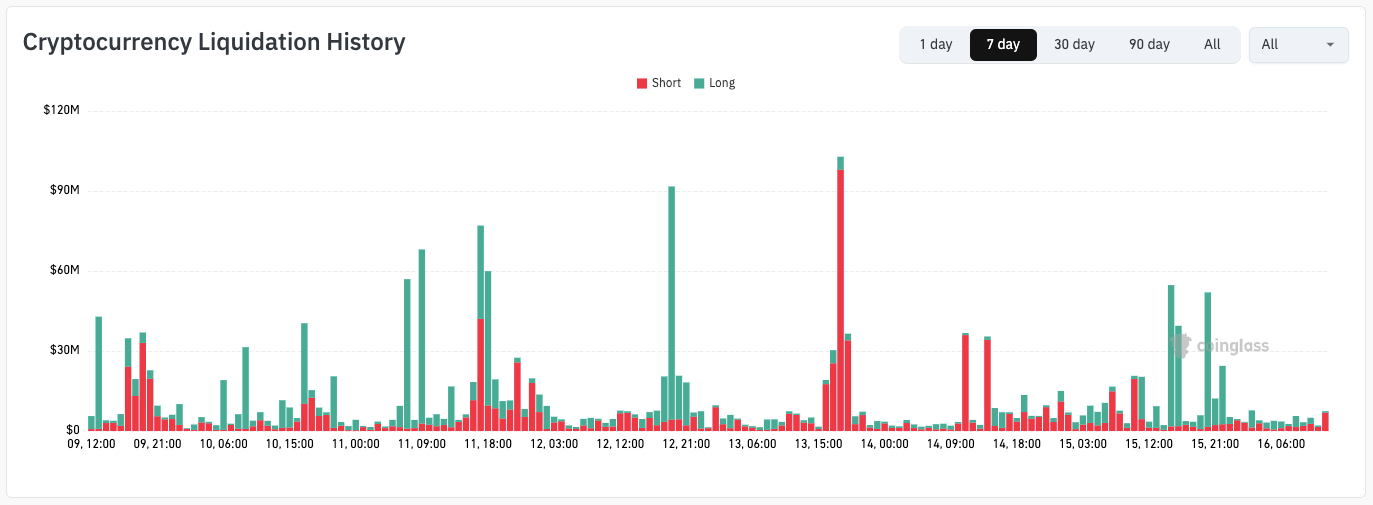Click the tallest red bar above $90M
This screenshot has height=505, width=1373.
[841, 299]
